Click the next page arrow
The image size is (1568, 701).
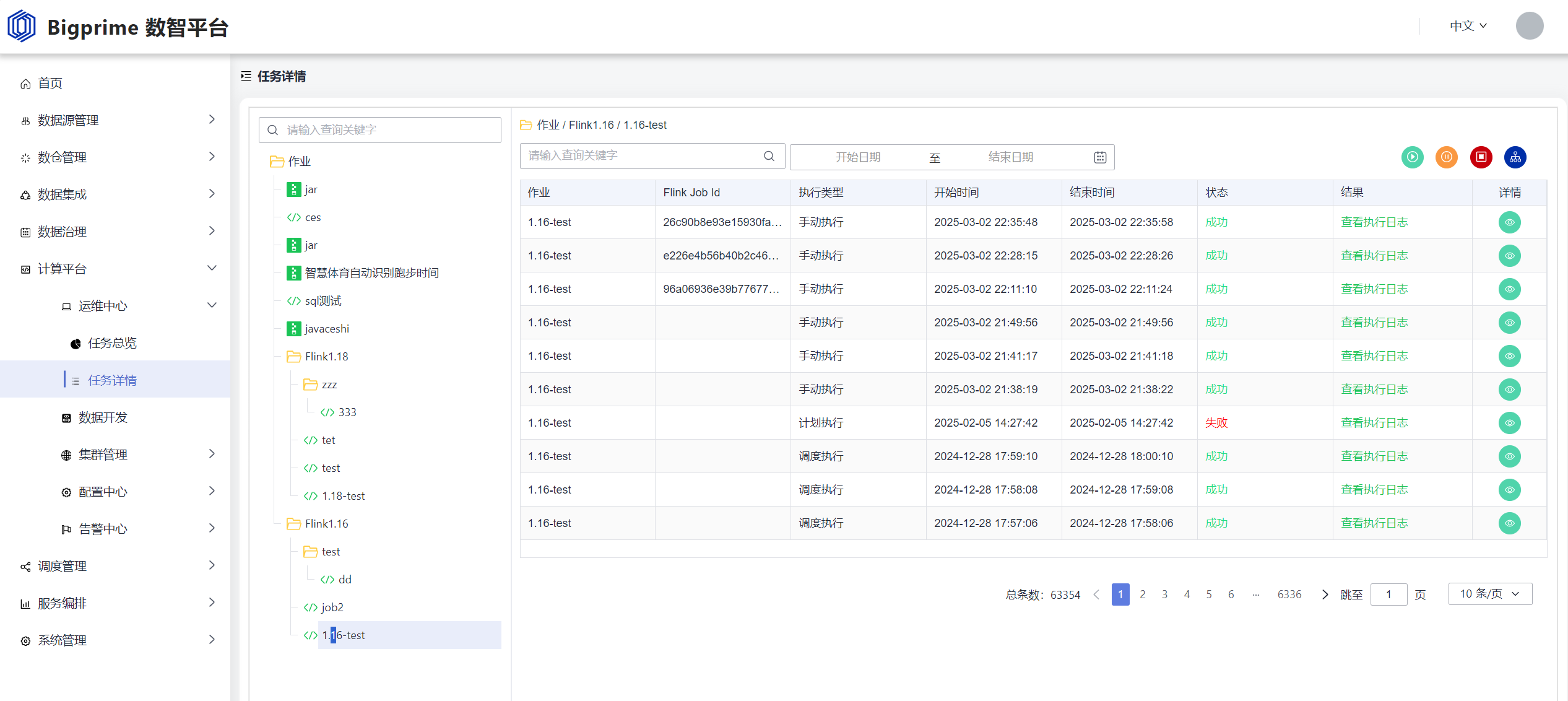(x=1325, y=594)
